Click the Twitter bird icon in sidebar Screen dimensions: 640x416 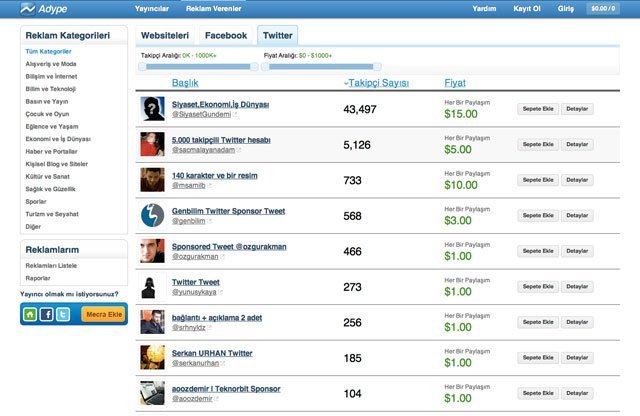pos(63,314)
